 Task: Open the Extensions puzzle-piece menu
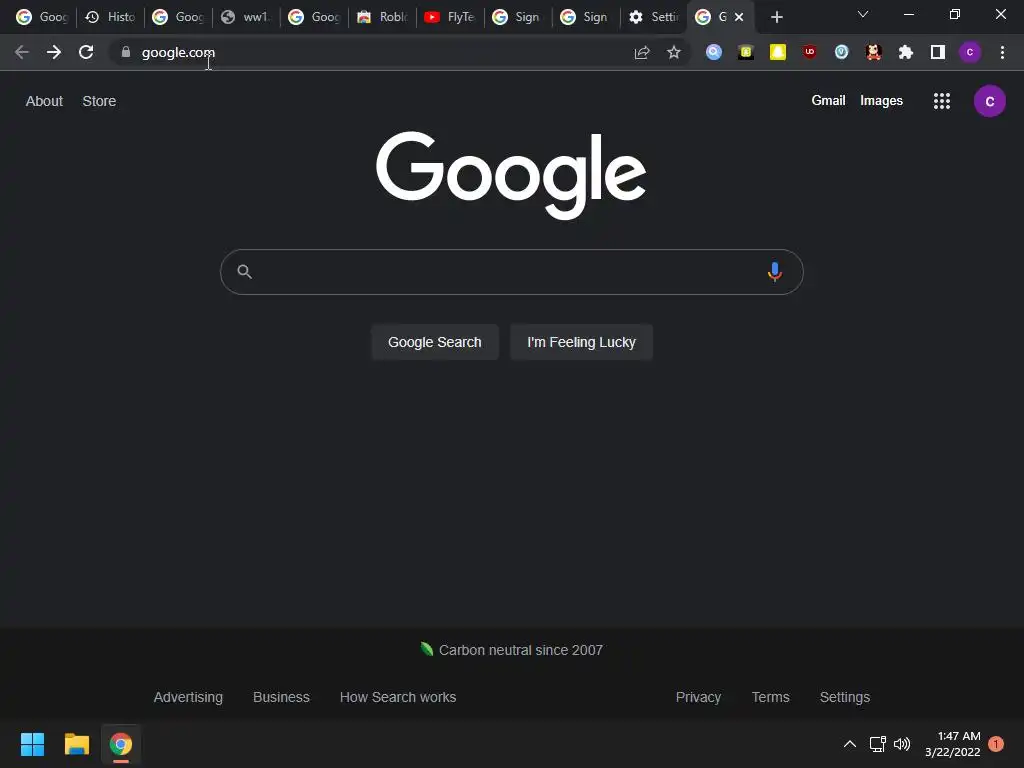pos(906,52)
